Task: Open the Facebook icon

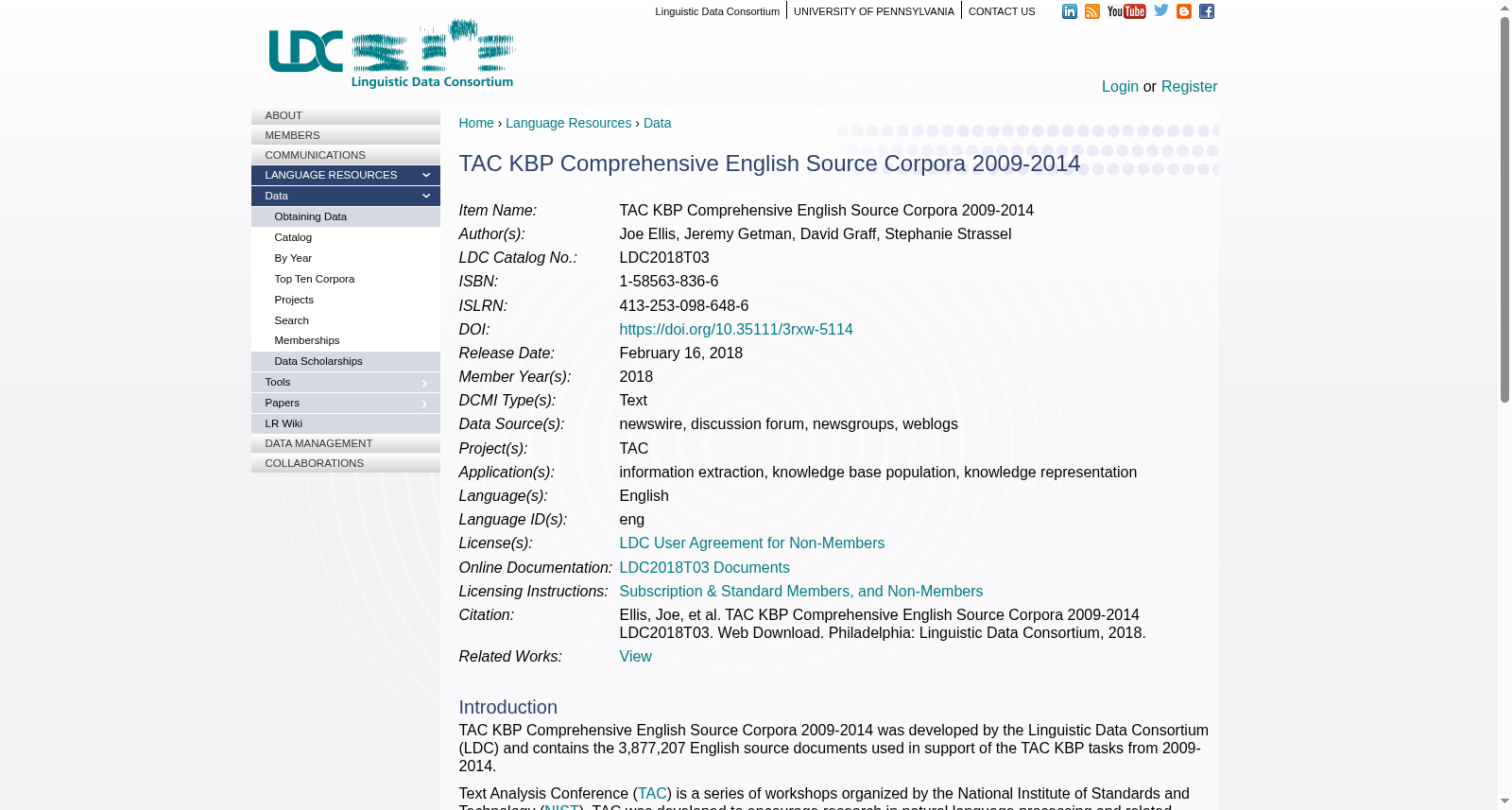Action: (x=1207, y=11)
